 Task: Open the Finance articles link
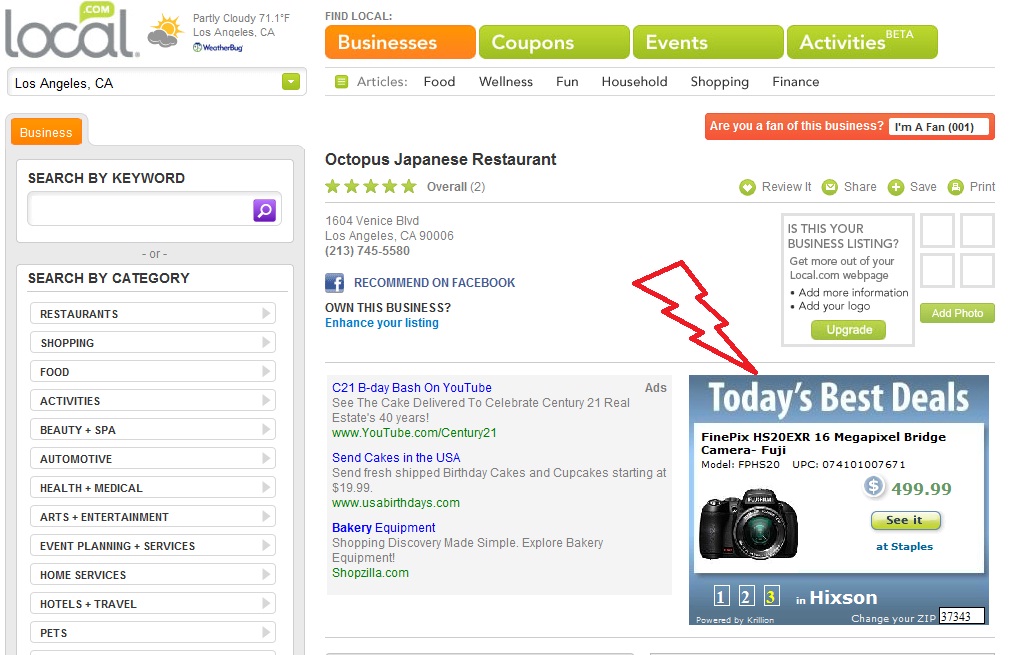(795, 81)
